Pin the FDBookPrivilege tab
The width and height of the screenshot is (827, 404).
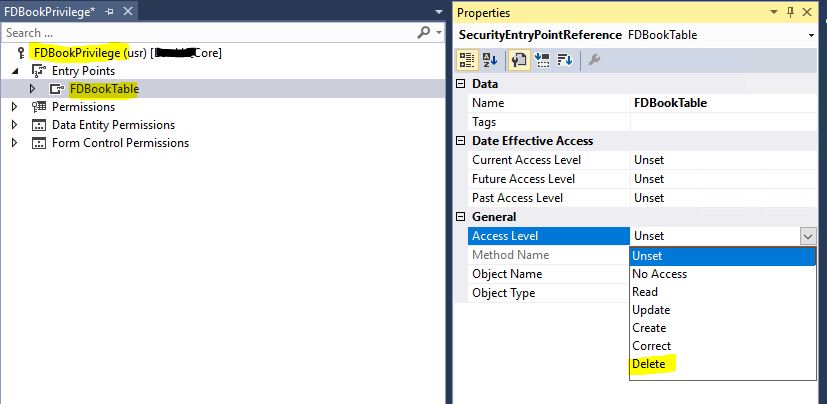pyautogui.click(x=109, y=12)
